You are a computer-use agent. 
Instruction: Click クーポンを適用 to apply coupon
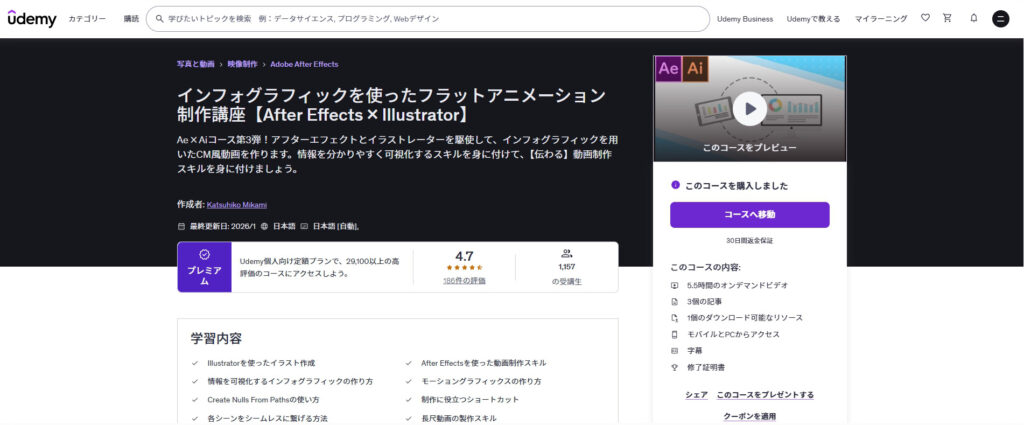coord(749,416)
